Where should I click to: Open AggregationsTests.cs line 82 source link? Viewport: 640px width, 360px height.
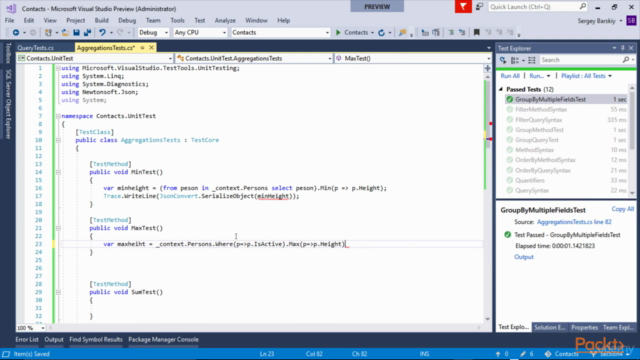click(574, 222)
